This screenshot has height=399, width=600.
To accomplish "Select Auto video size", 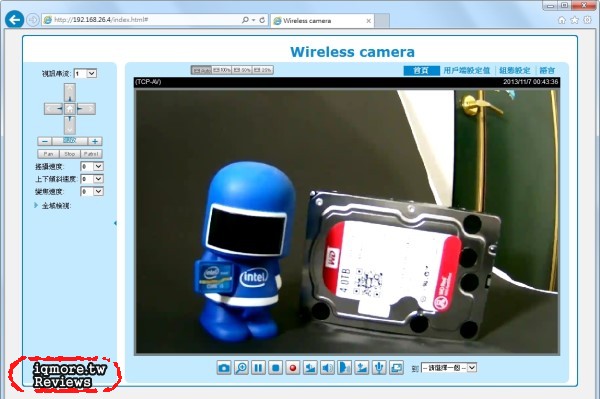I will (201, 70).
